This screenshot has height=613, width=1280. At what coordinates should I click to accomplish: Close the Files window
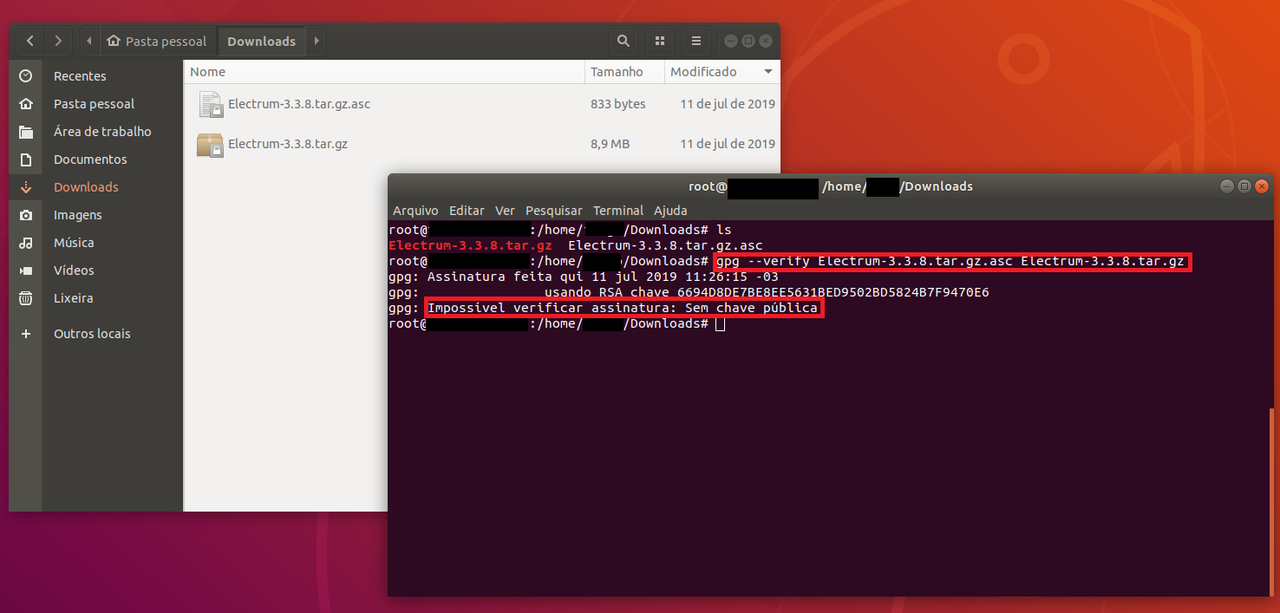point(766,41)
